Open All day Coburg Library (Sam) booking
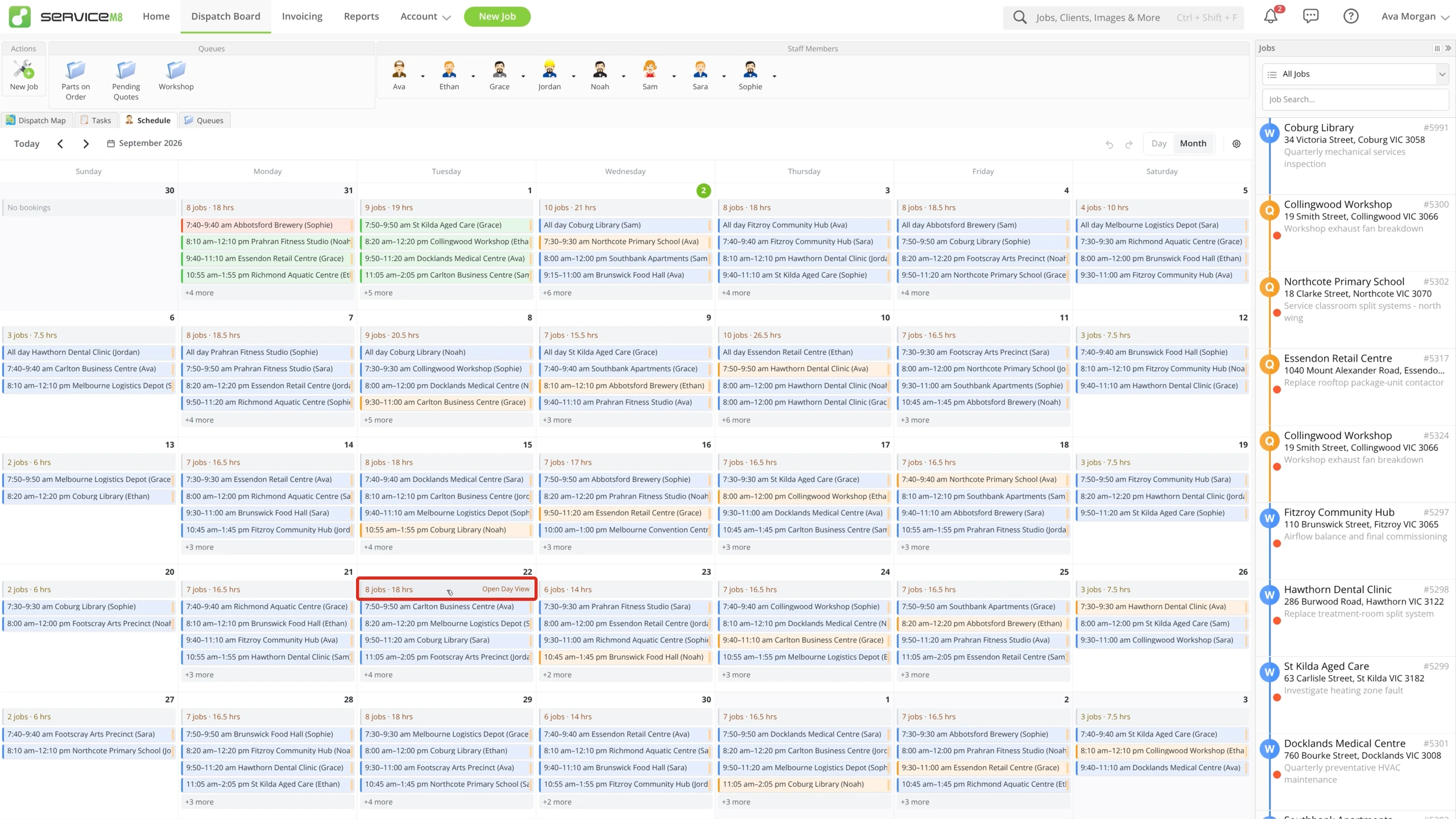 pyautogui.click(x=625, y=225)
